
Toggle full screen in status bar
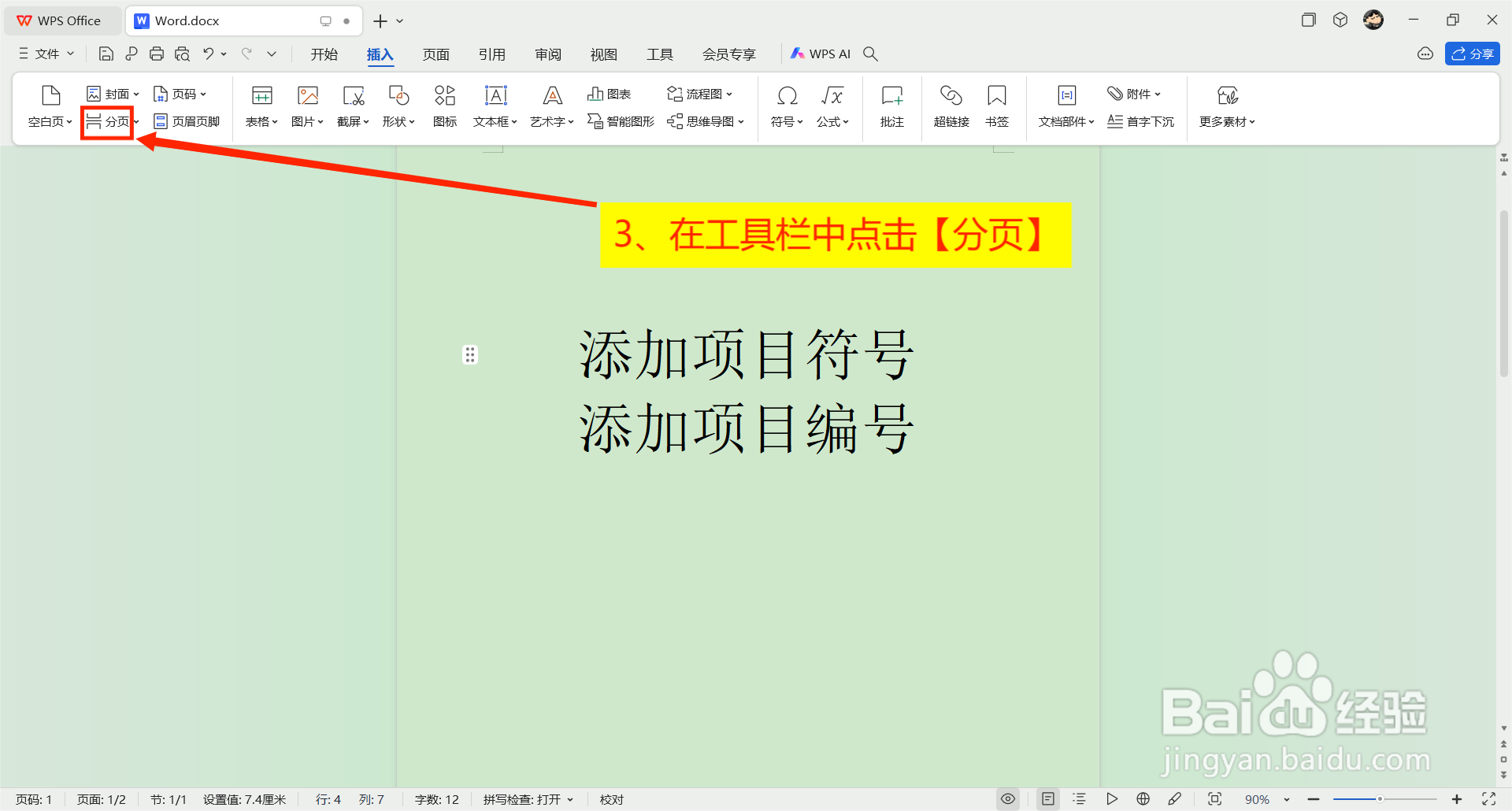(1489, 799)
